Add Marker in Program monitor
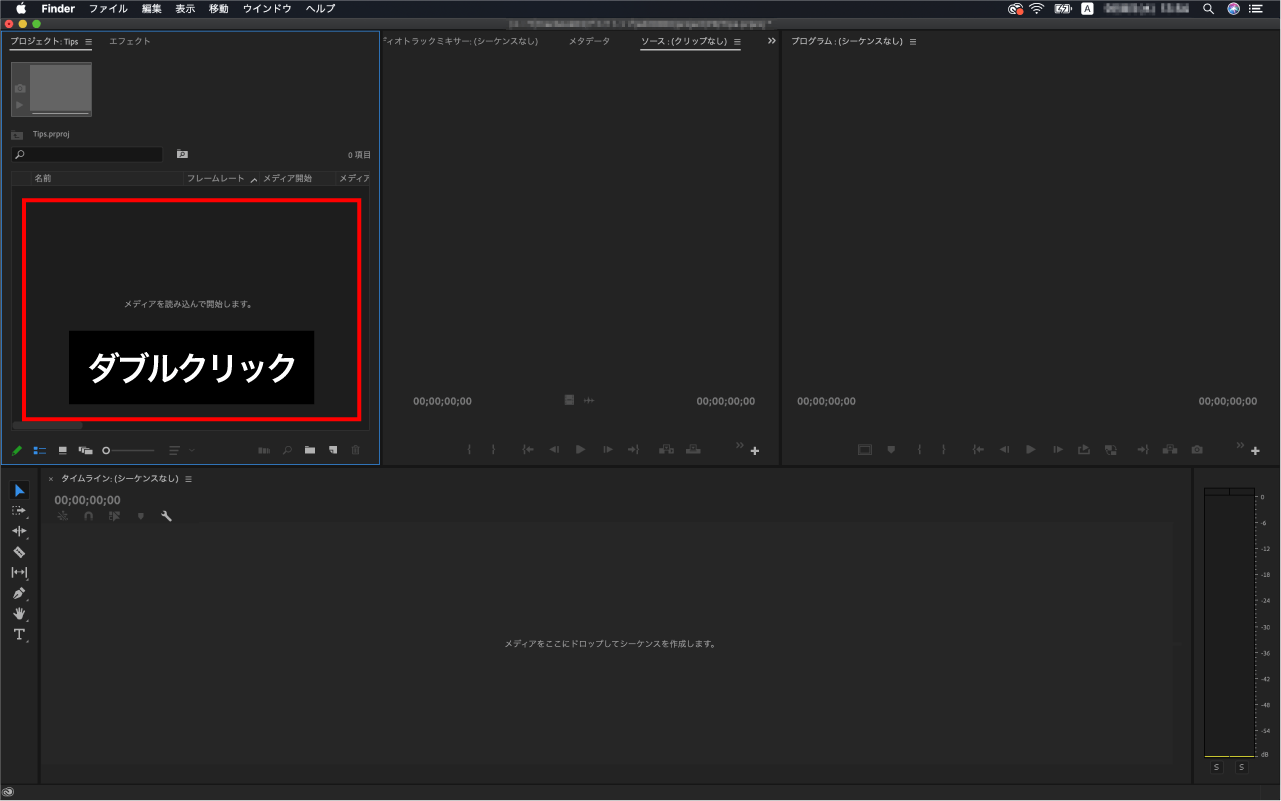The image size is (1281, 801). tap(891, 450)
